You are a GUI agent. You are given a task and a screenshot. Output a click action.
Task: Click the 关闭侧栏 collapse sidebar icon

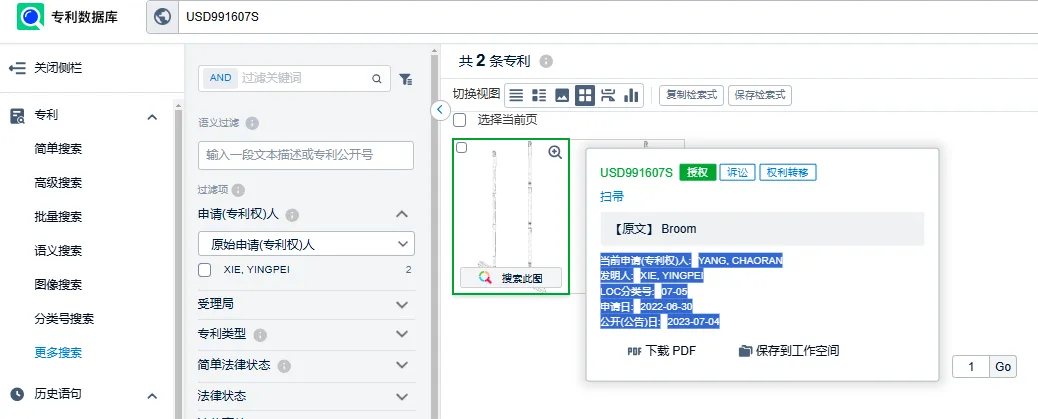tap(17, 68)
